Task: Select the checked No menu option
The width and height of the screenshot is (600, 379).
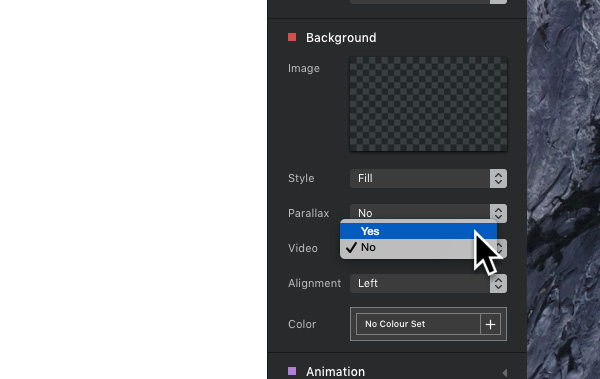Action: 418,248
